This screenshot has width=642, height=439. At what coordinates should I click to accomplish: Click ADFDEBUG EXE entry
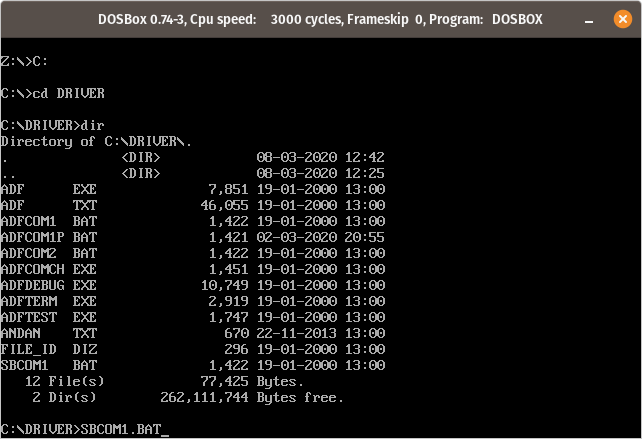(x=193, y=285)
